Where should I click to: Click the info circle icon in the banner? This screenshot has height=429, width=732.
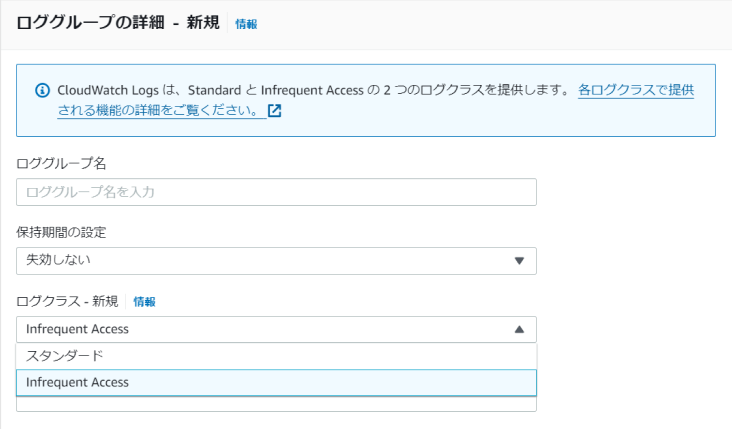[42, 91]
